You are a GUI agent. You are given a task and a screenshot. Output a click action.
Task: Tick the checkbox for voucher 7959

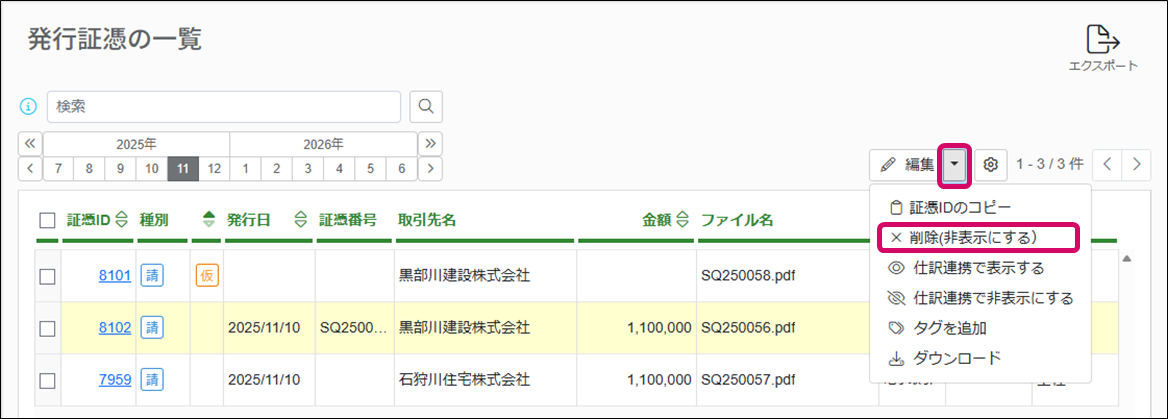click(x=47, y=380)
